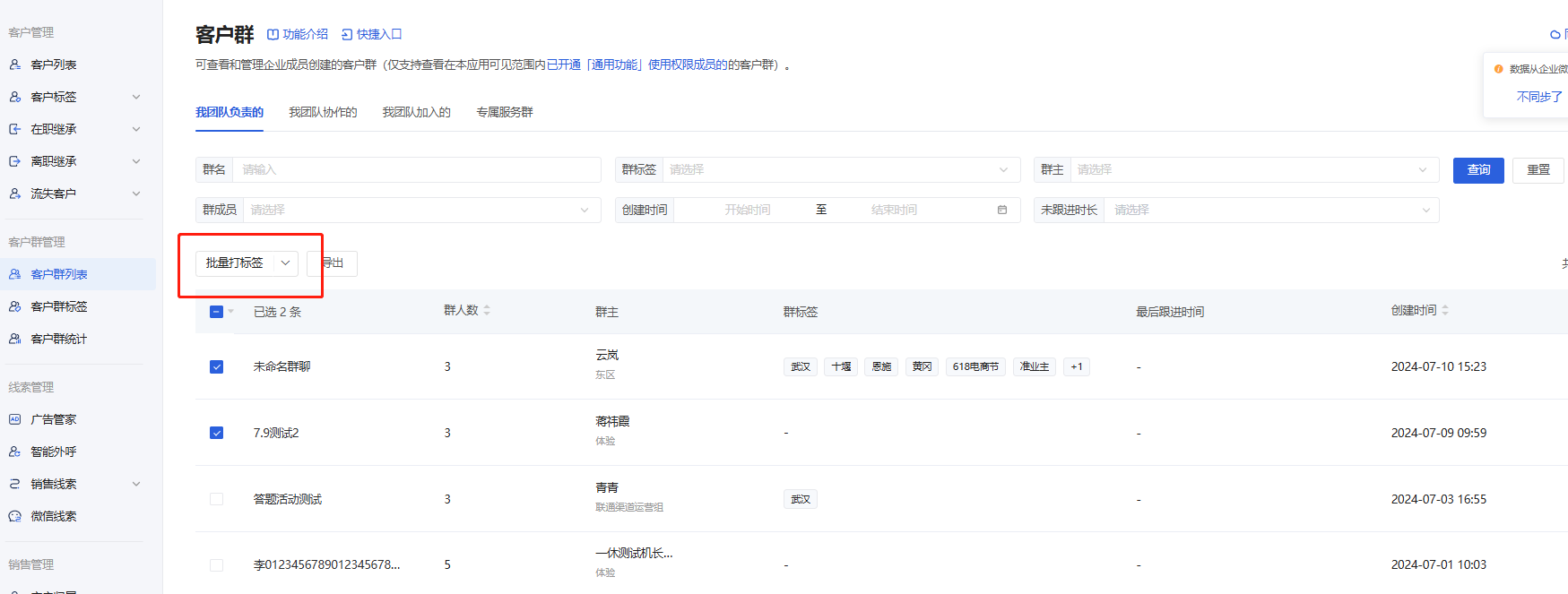
Task: Click the group name 答题活动测试
Action: [x=288, y=499]
